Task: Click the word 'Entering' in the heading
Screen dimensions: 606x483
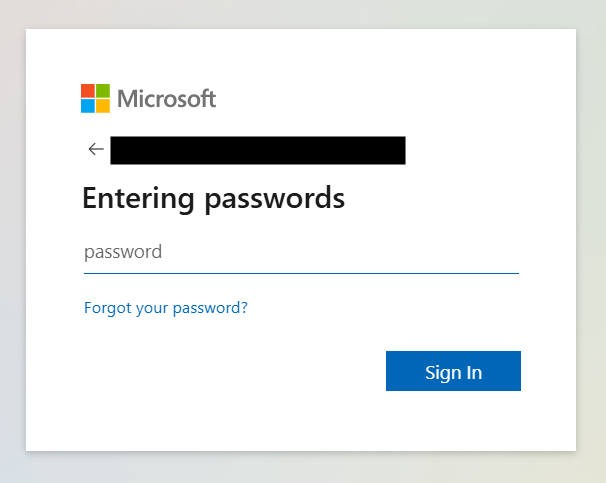Action: point(139,198)
